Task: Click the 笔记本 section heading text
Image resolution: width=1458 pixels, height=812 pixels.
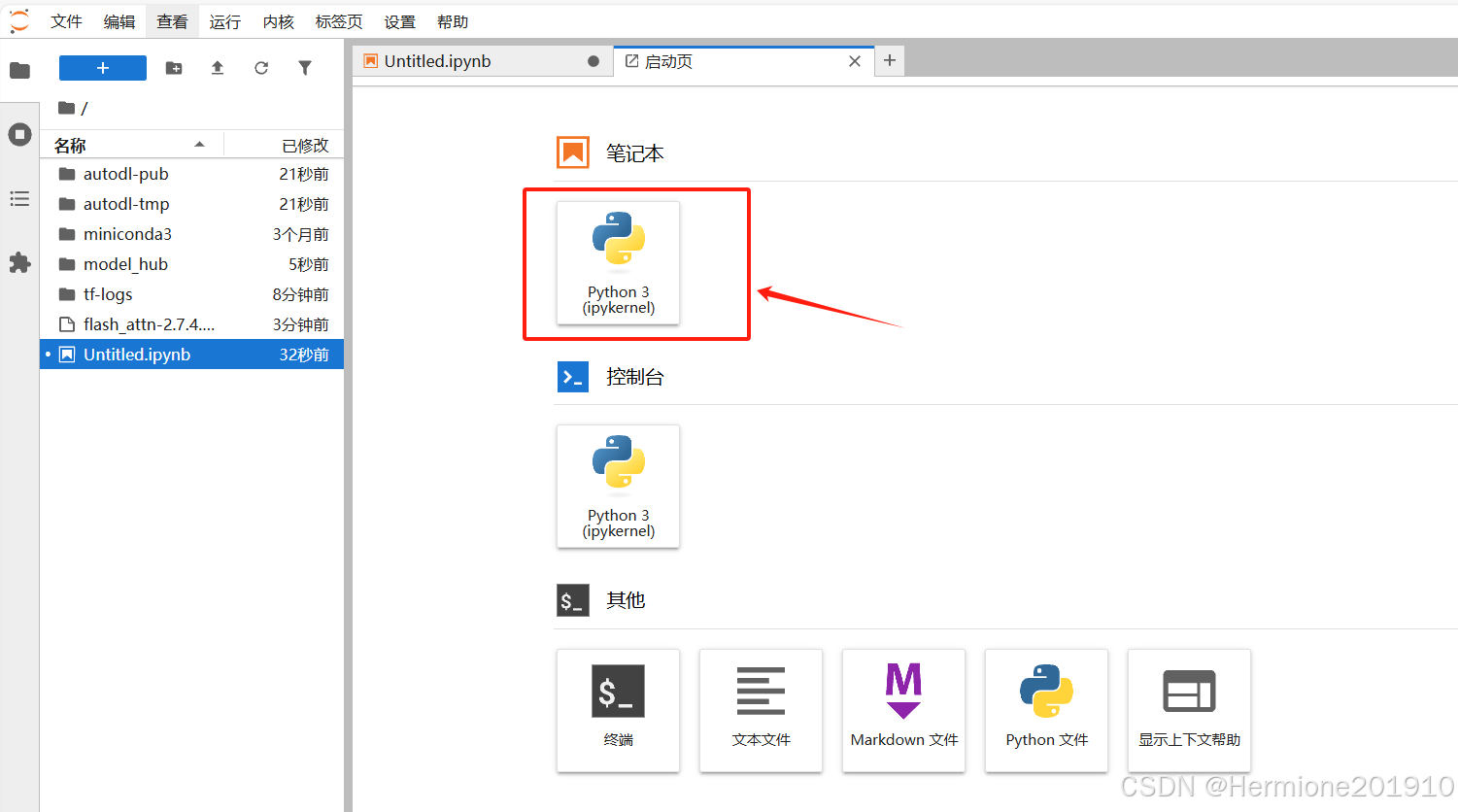Action: pos(635,153)
